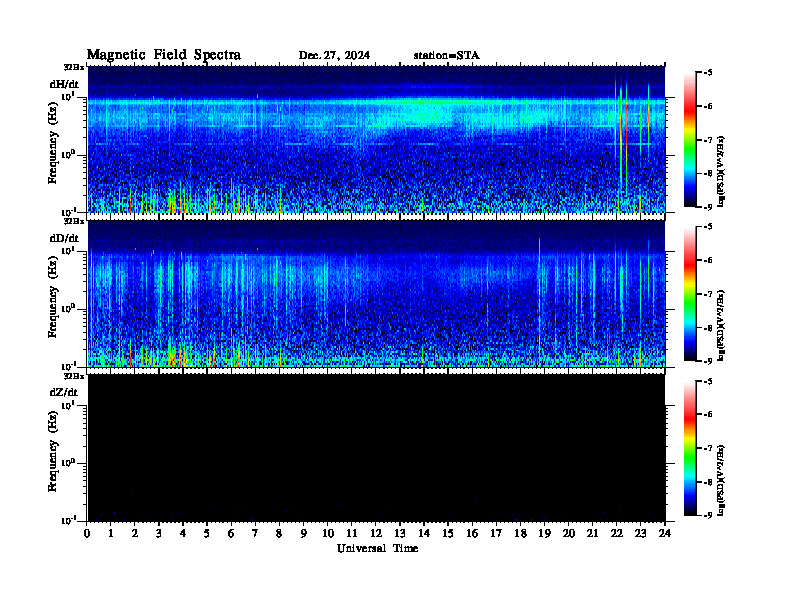
Task: Click hour tick label "19" on time axis
Action: [x=544, y=533]
